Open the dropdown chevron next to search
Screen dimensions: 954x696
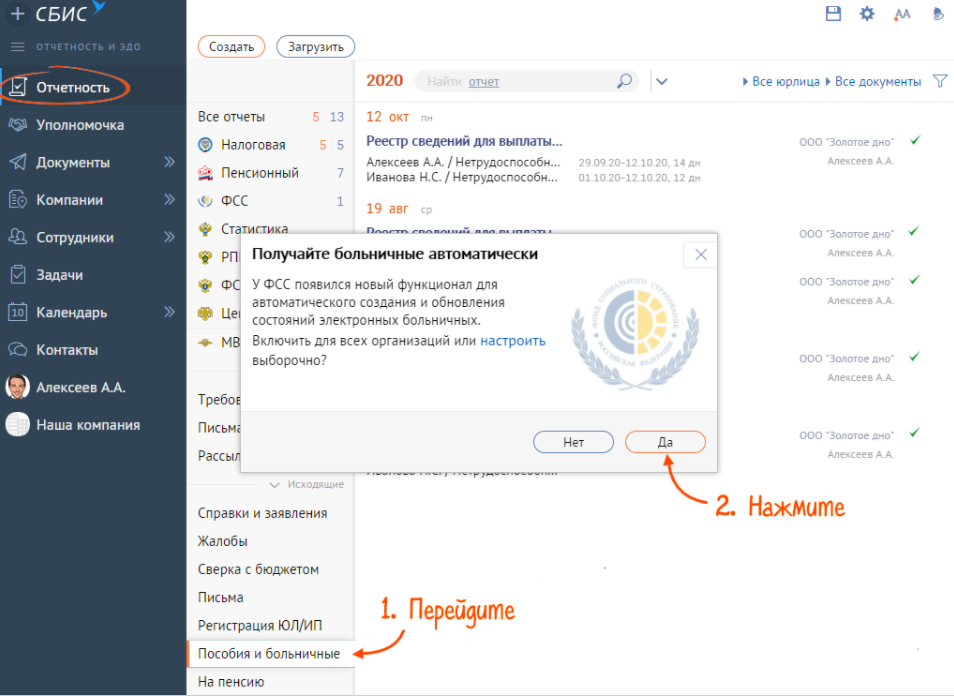coord(661,82)
